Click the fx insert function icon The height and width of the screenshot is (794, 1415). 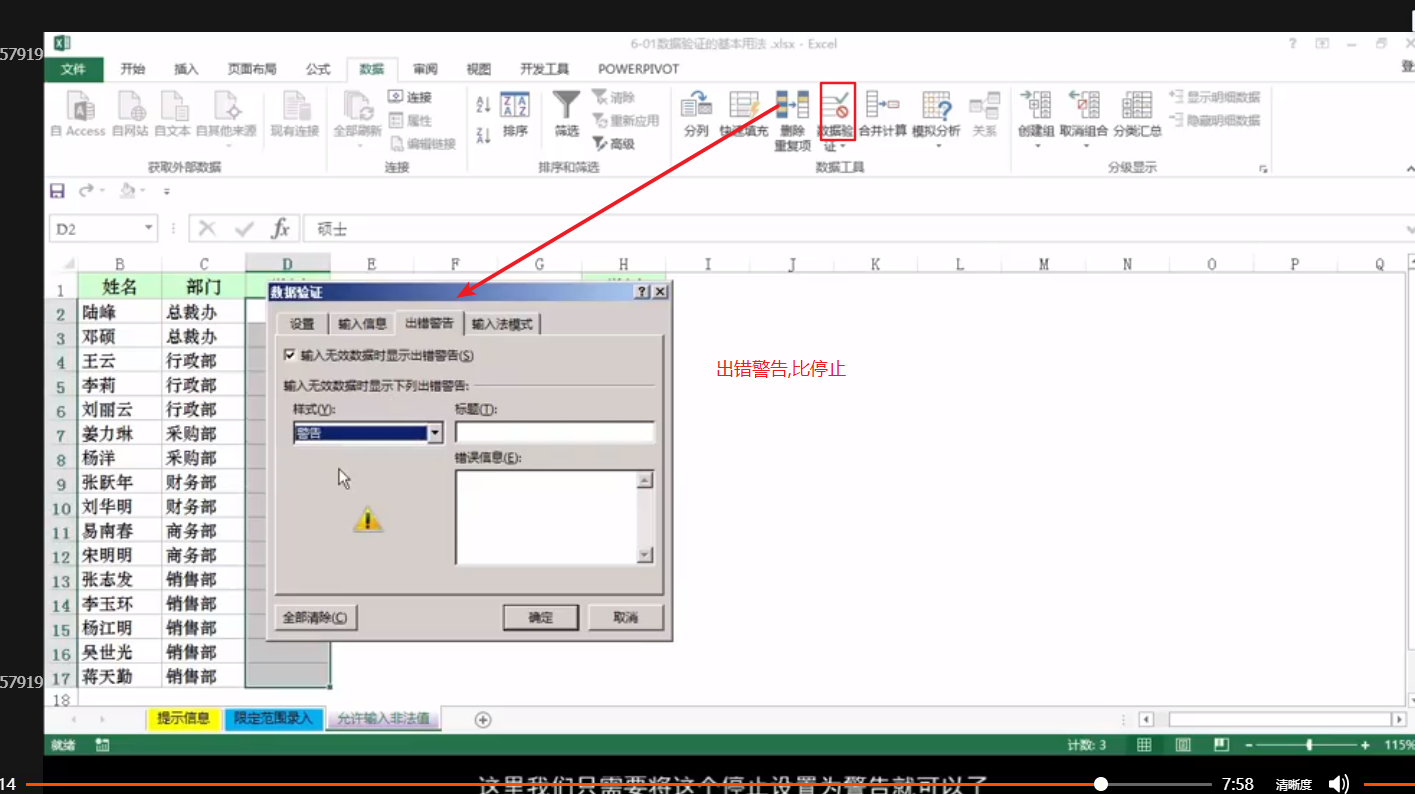(281, 229)
